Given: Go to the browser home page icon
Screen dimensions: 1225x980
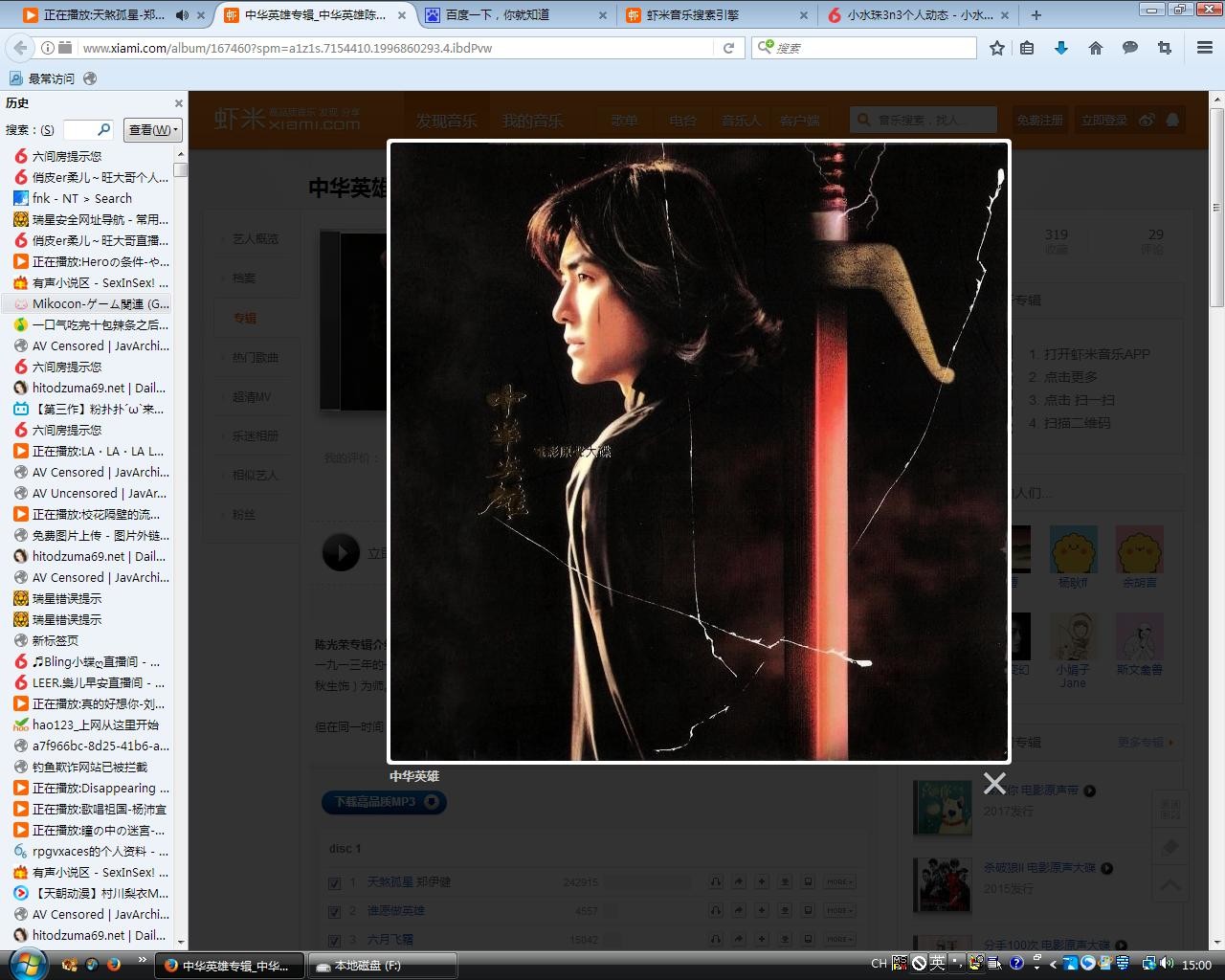Looking at the screenshot, I should coord(1096,48).
